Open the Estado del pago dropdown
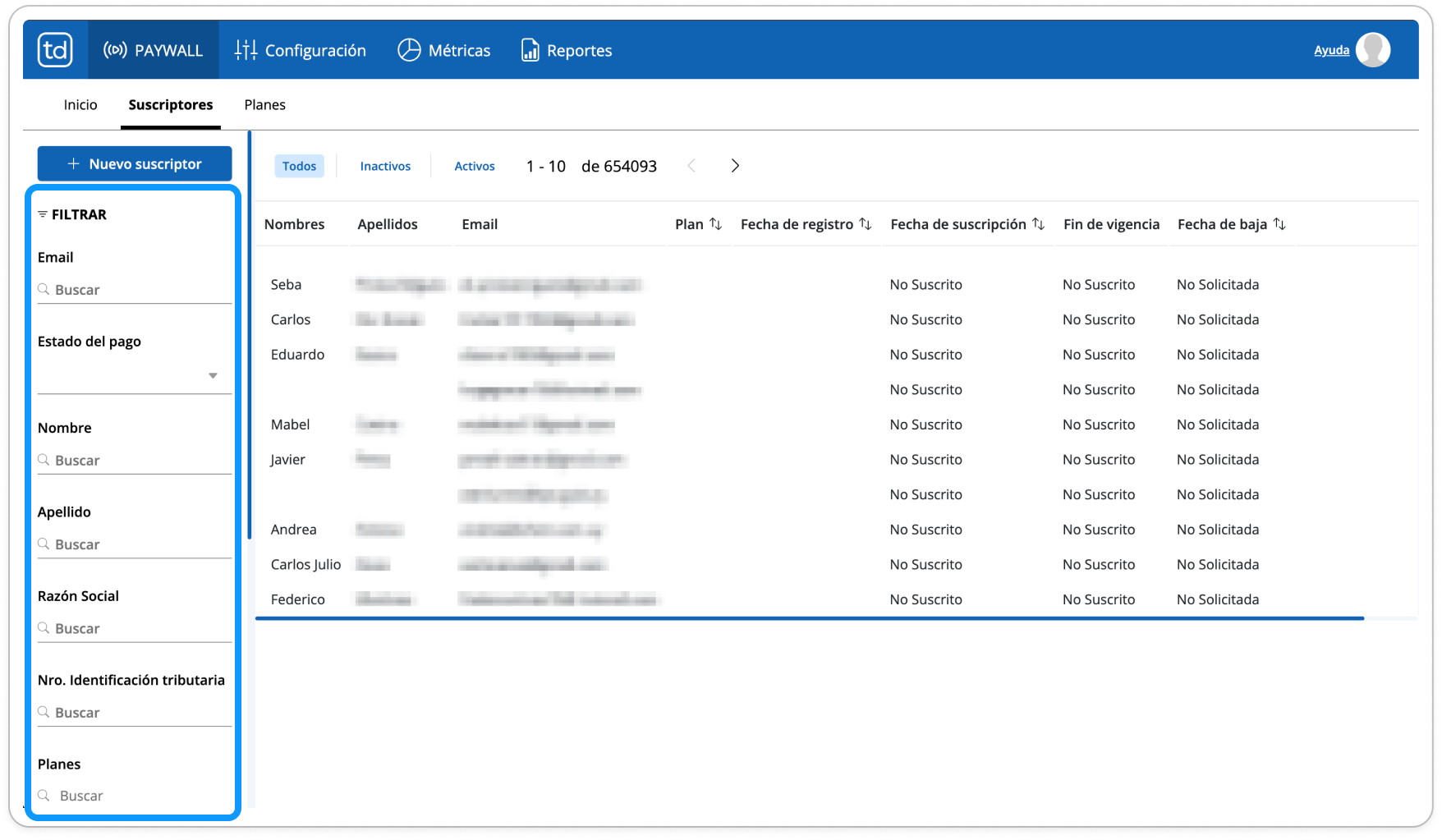The height and width of the screenshot is (840, 1442). 135,375
